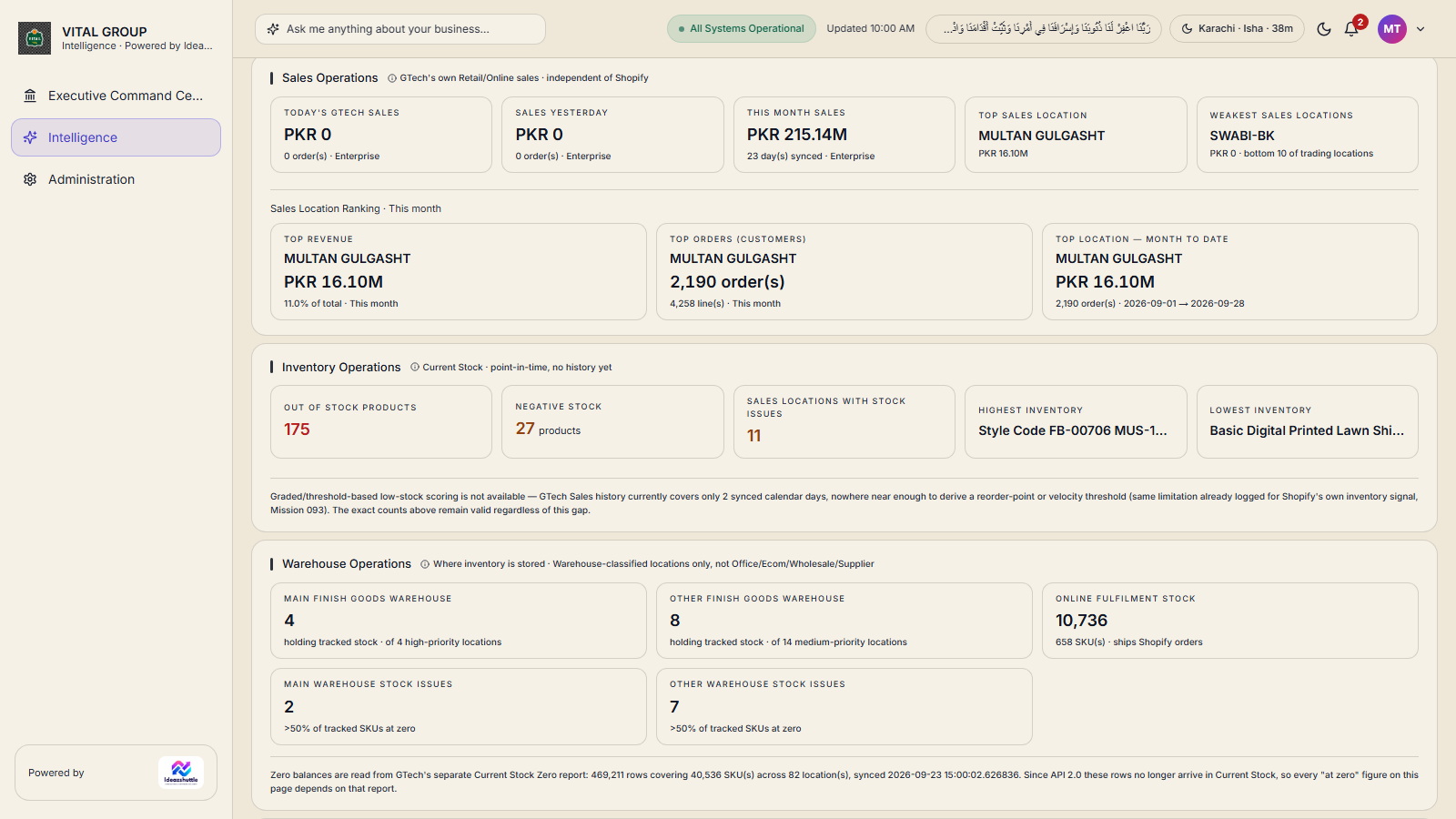Click SWABI-BK weakest sales location
1456x819 pixels.
1242,136
